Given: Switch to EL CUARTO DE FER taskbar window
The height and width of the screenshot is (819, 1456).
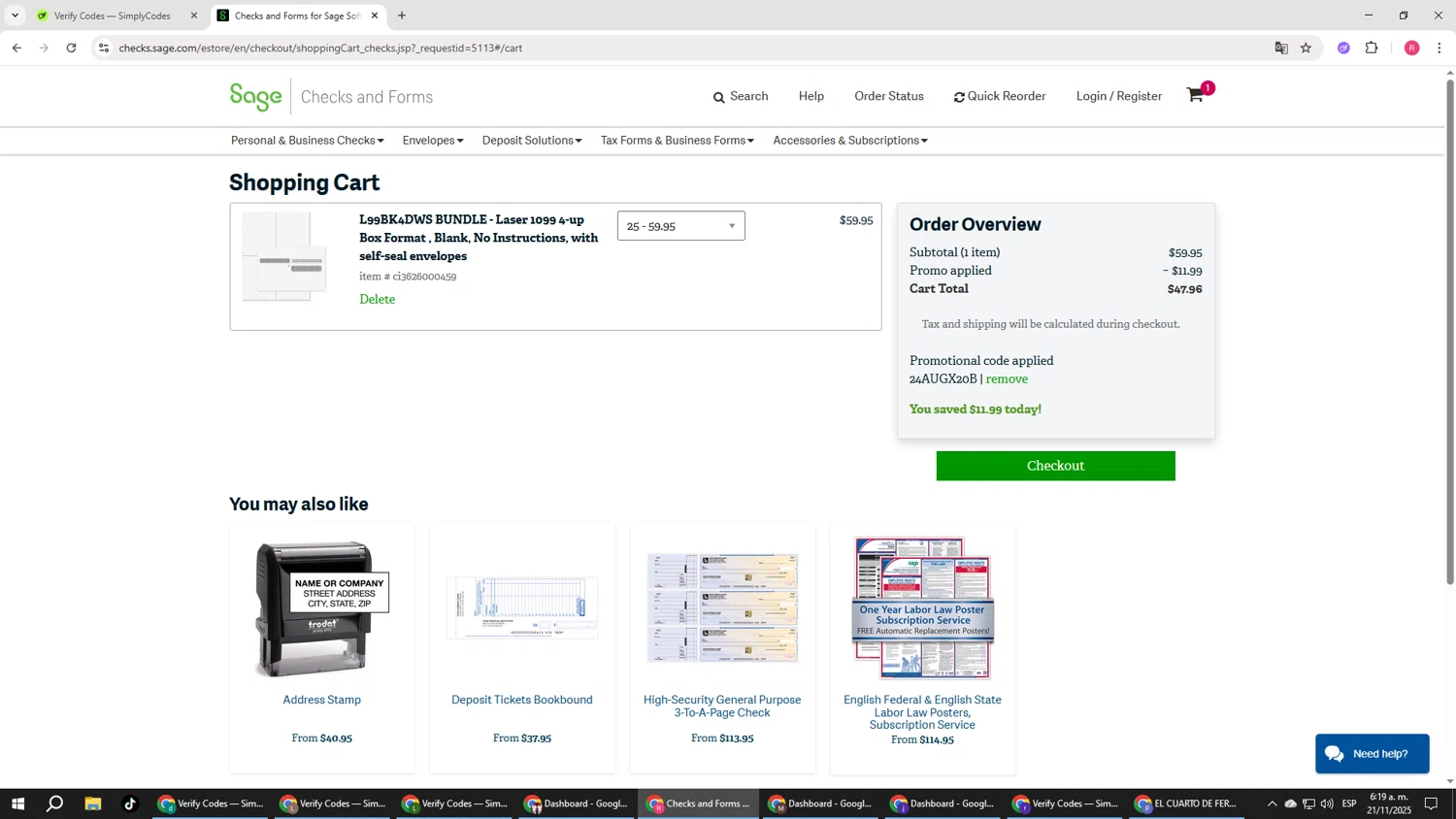Looking at the screenshot, I should [x=1186, y=803].
